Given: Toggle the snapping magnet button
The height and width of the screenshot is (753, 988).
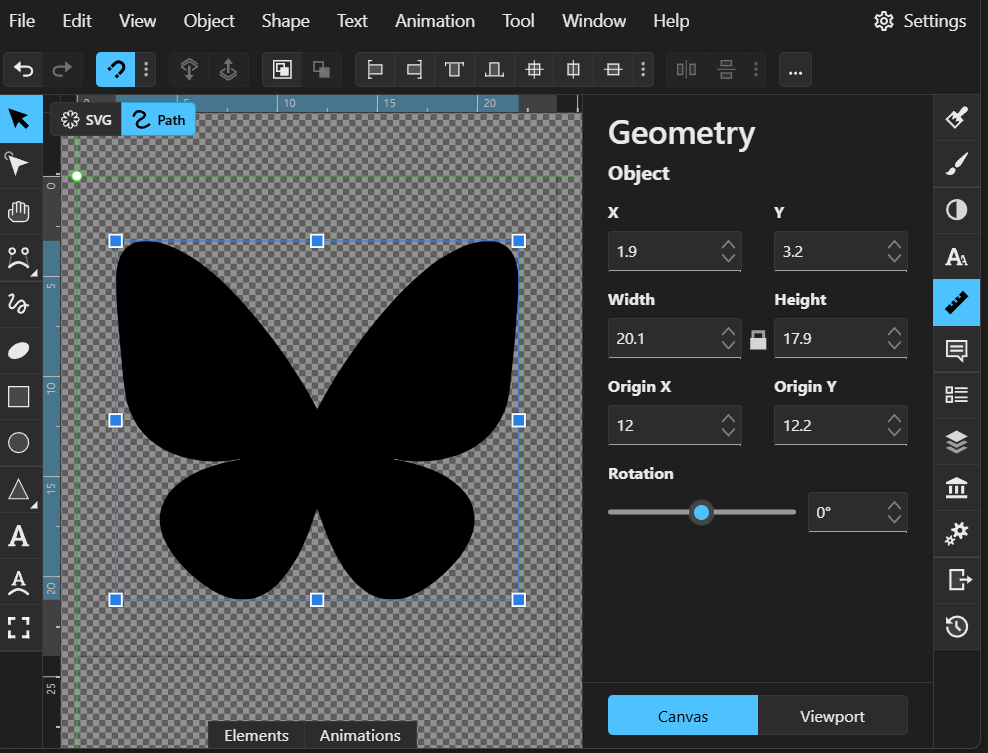Looking at the screenshot, I should (115, 69).
